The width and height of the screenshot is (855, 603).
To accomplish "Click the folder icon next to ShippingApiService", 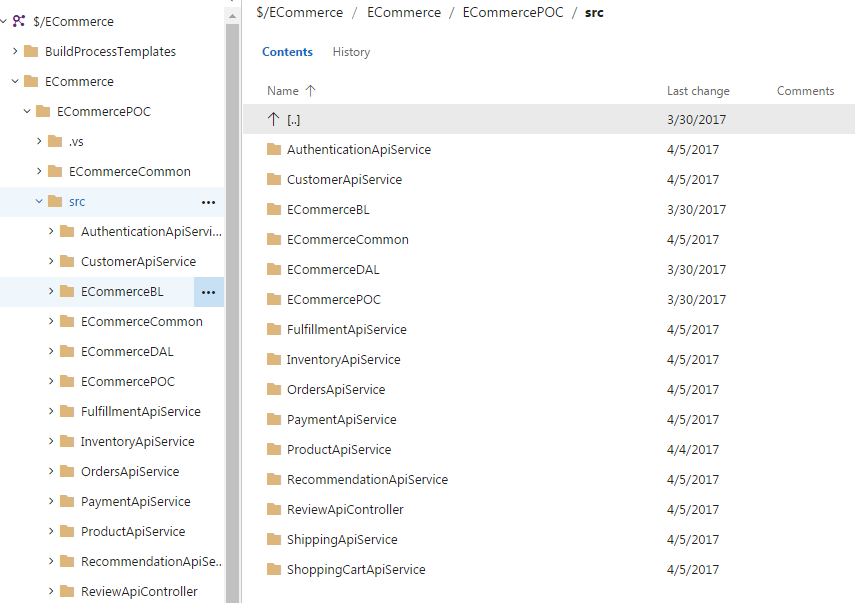I will click(x=273, y=539).
